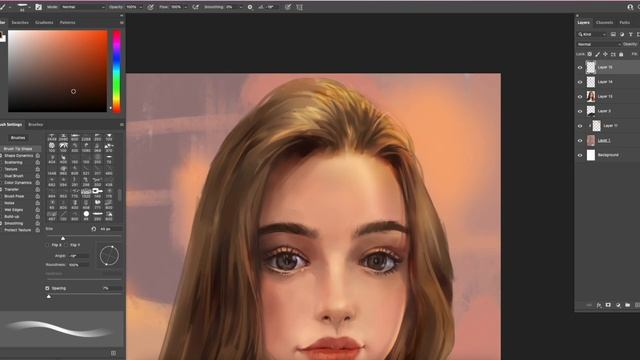Click lock icon next to Protect Texture
Image resolution: width=640 pixels, height=360 pixels.
38,230
